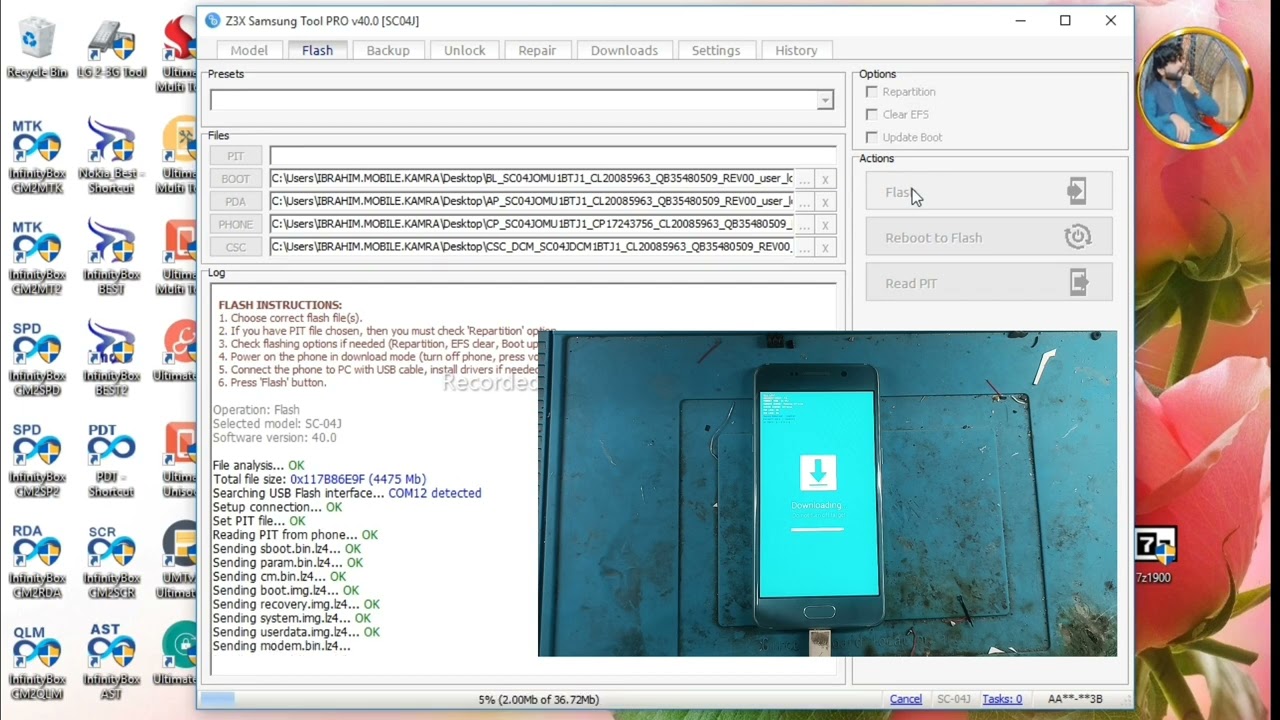The height and width of the screenshot is (720, 1280).
Task: Launch InfinityBox CM2QLM shortcut
Action: point(36,663)
